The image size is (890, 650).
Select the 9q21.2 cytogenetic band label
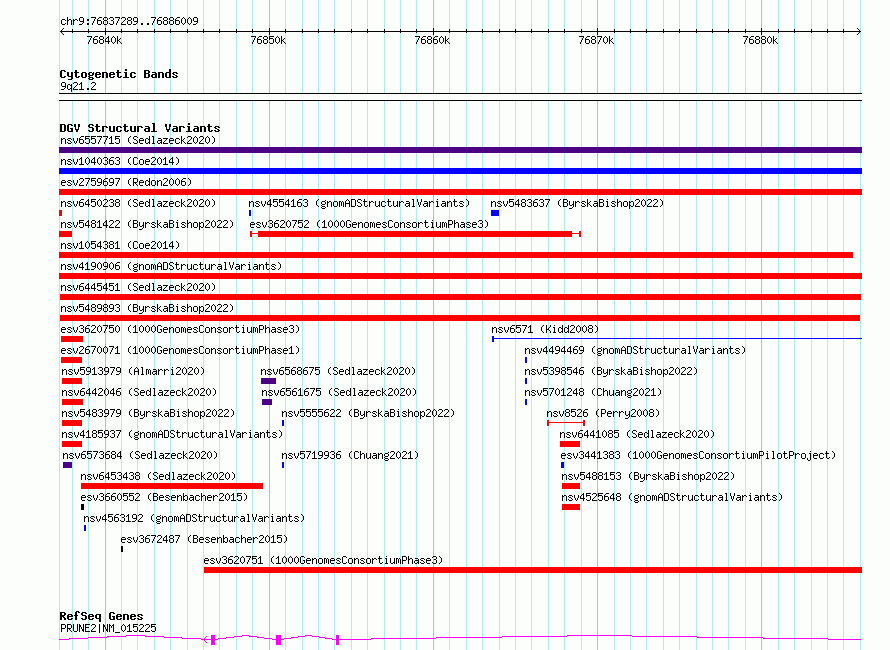coord(78,86)
